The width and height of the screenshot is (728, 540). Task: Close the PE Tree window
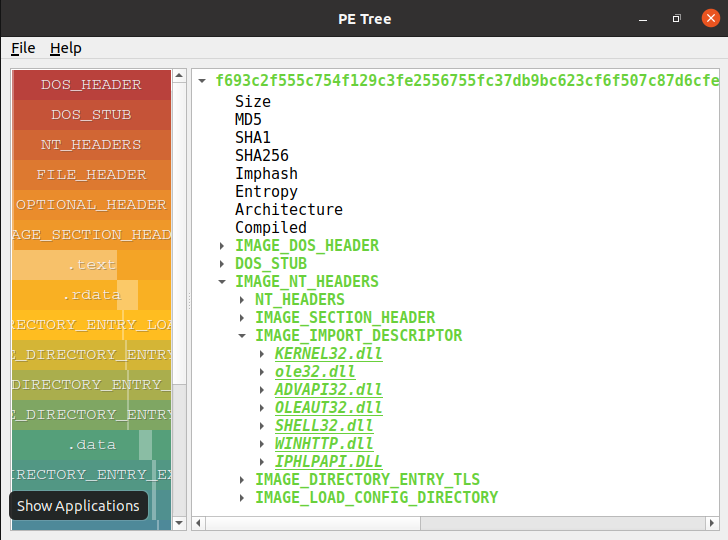coord(710,19)
